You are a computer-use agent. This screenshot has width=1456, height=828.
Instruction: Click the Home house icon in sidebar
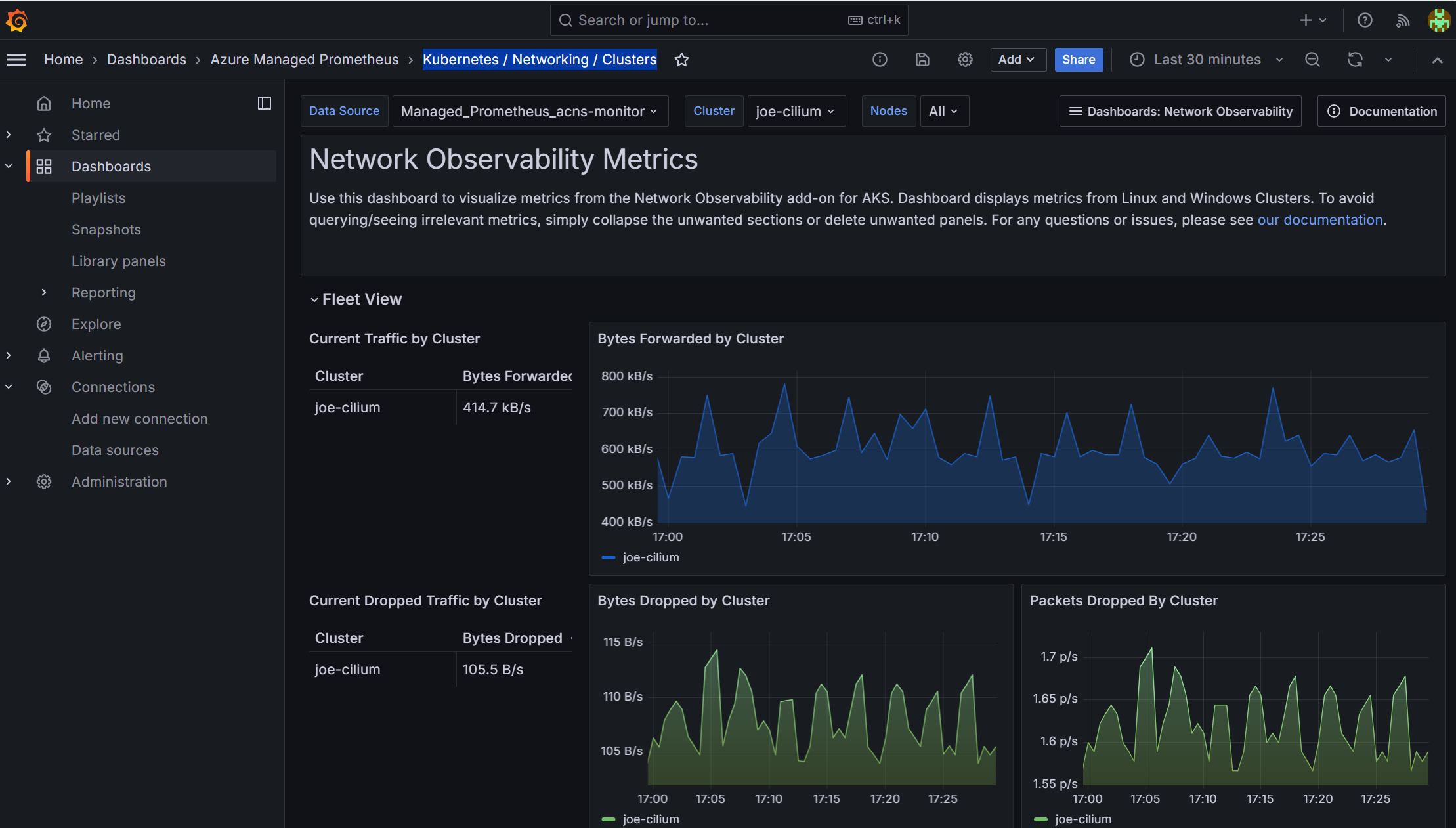pos(44,103)
